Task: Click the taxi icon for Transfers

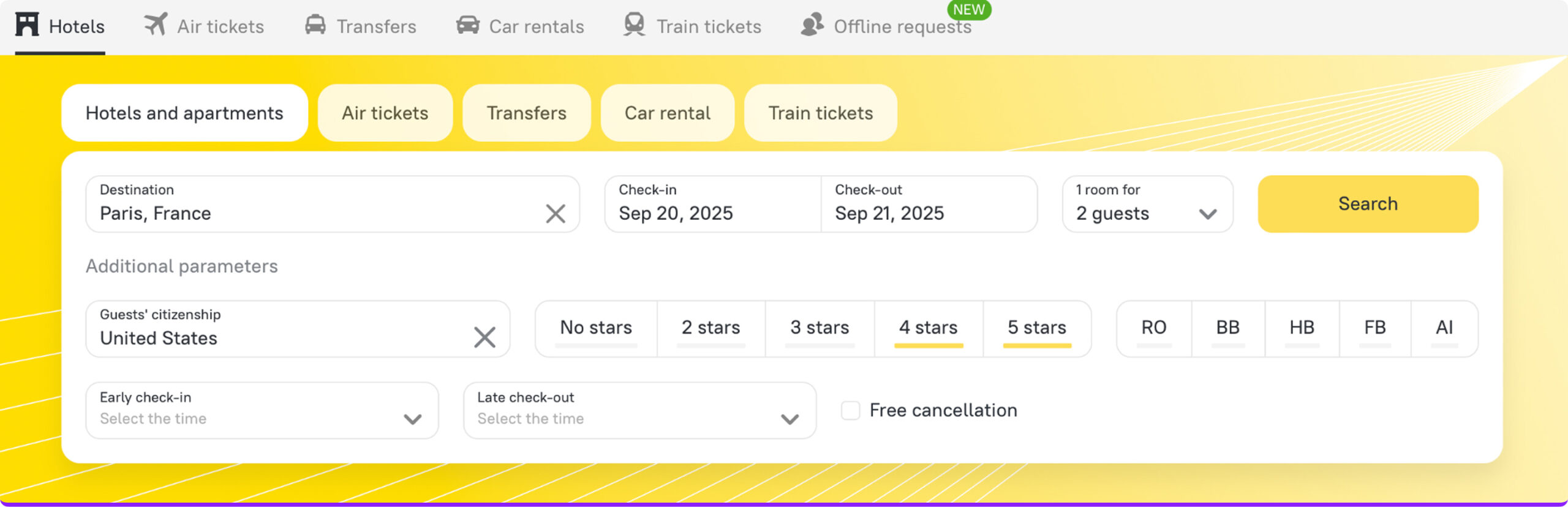Action: tap(315, 25)
